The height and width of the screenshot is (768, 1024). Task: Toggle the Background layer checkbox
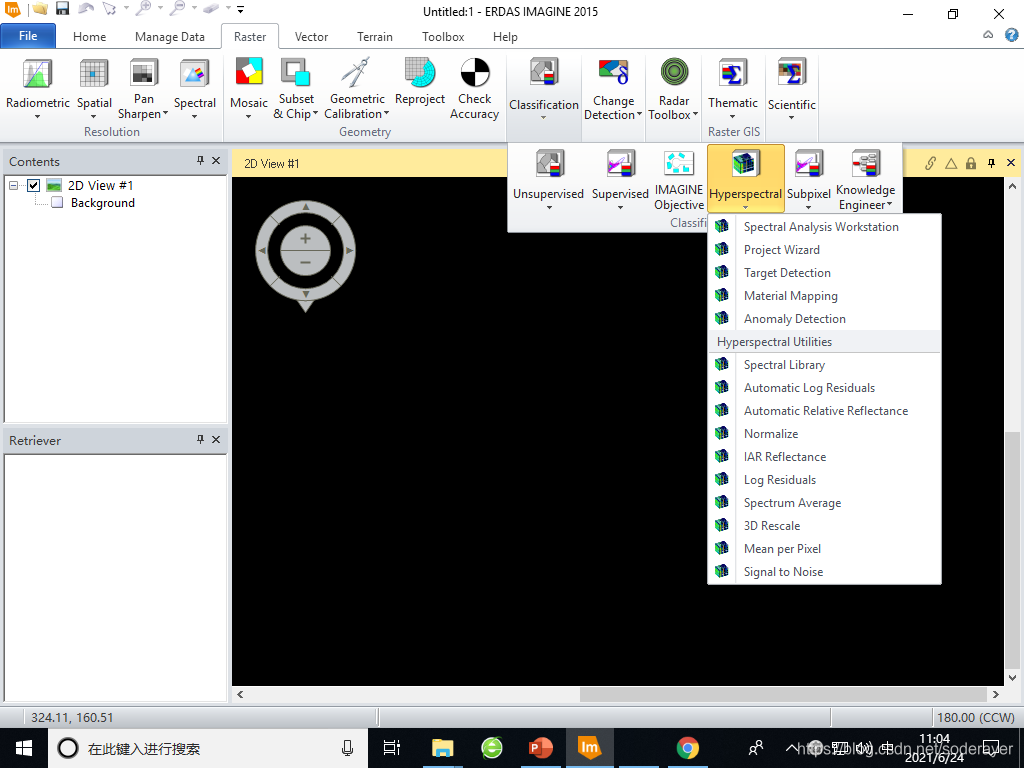pyautogui.click(x=57, y=202)
